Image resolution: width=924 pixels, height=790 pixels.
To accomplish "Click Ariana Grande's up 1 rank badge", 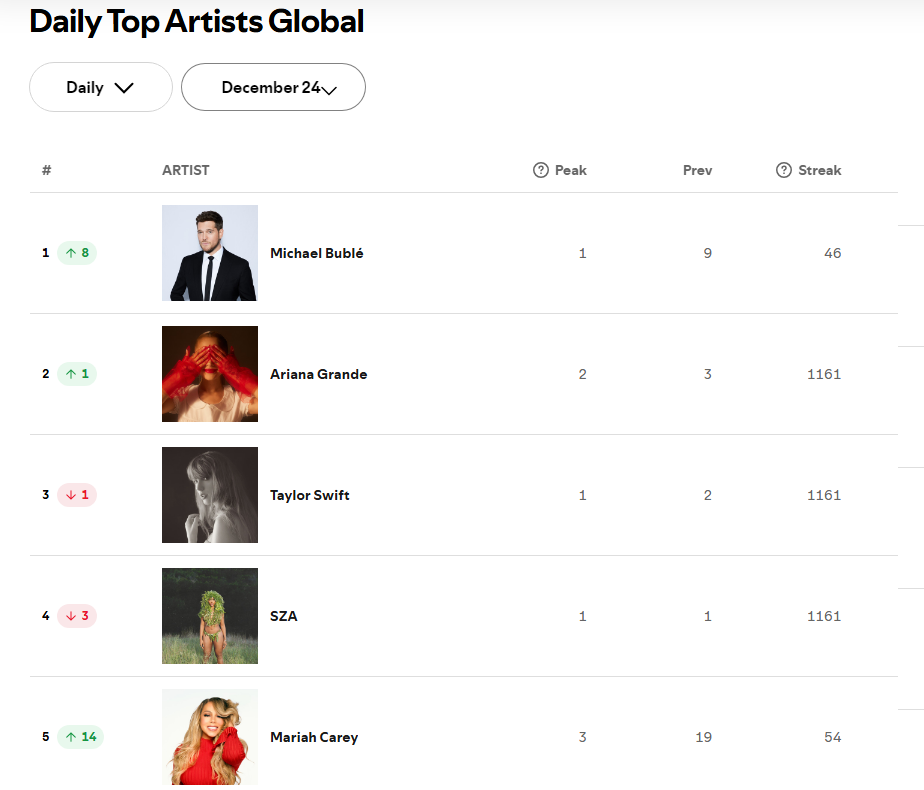I will (77, 374).
